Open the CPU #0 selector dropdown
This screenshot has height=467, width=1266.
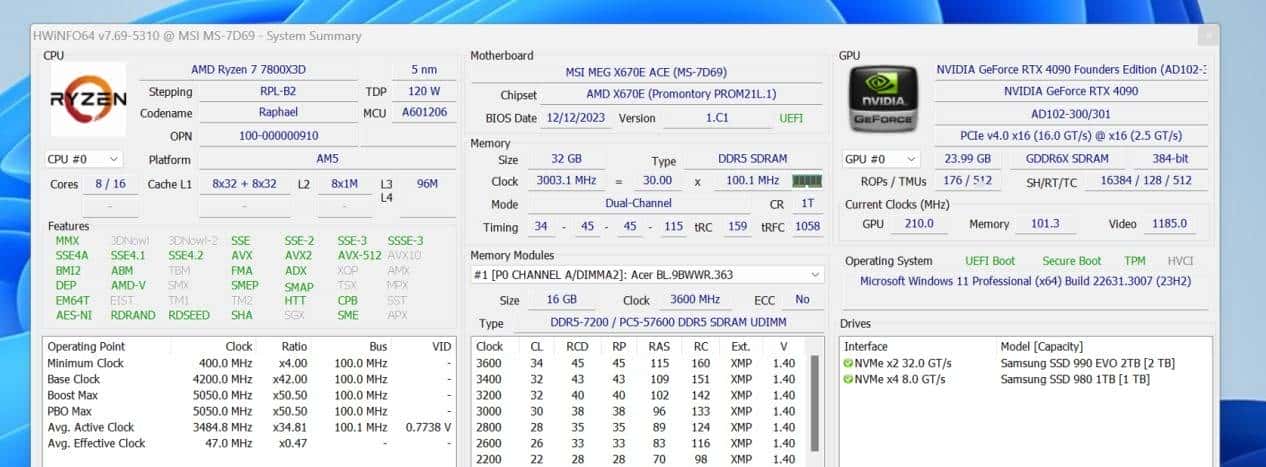(84, 159)
